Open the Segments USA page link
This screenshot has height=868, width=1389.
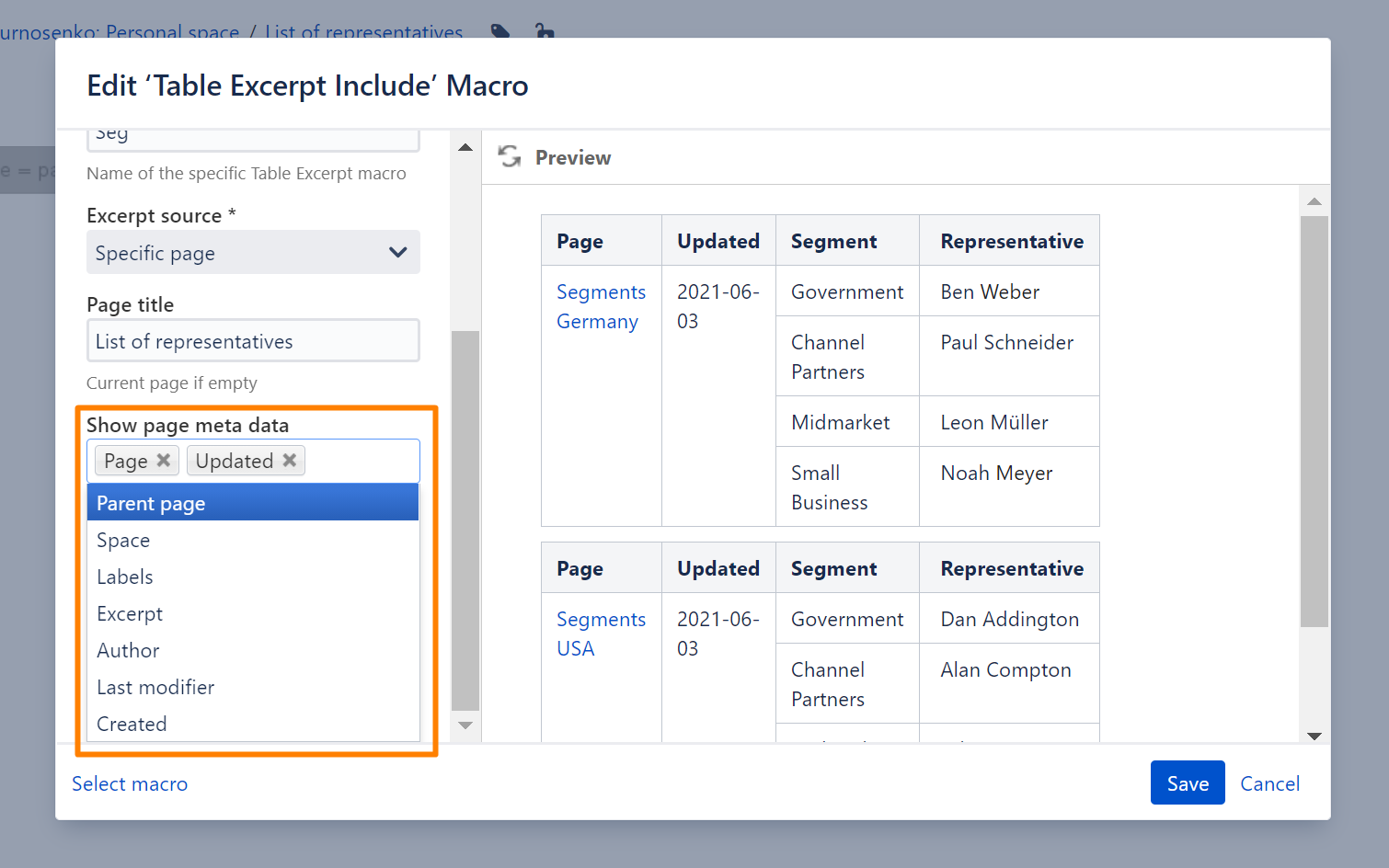[x=601, y=634]
